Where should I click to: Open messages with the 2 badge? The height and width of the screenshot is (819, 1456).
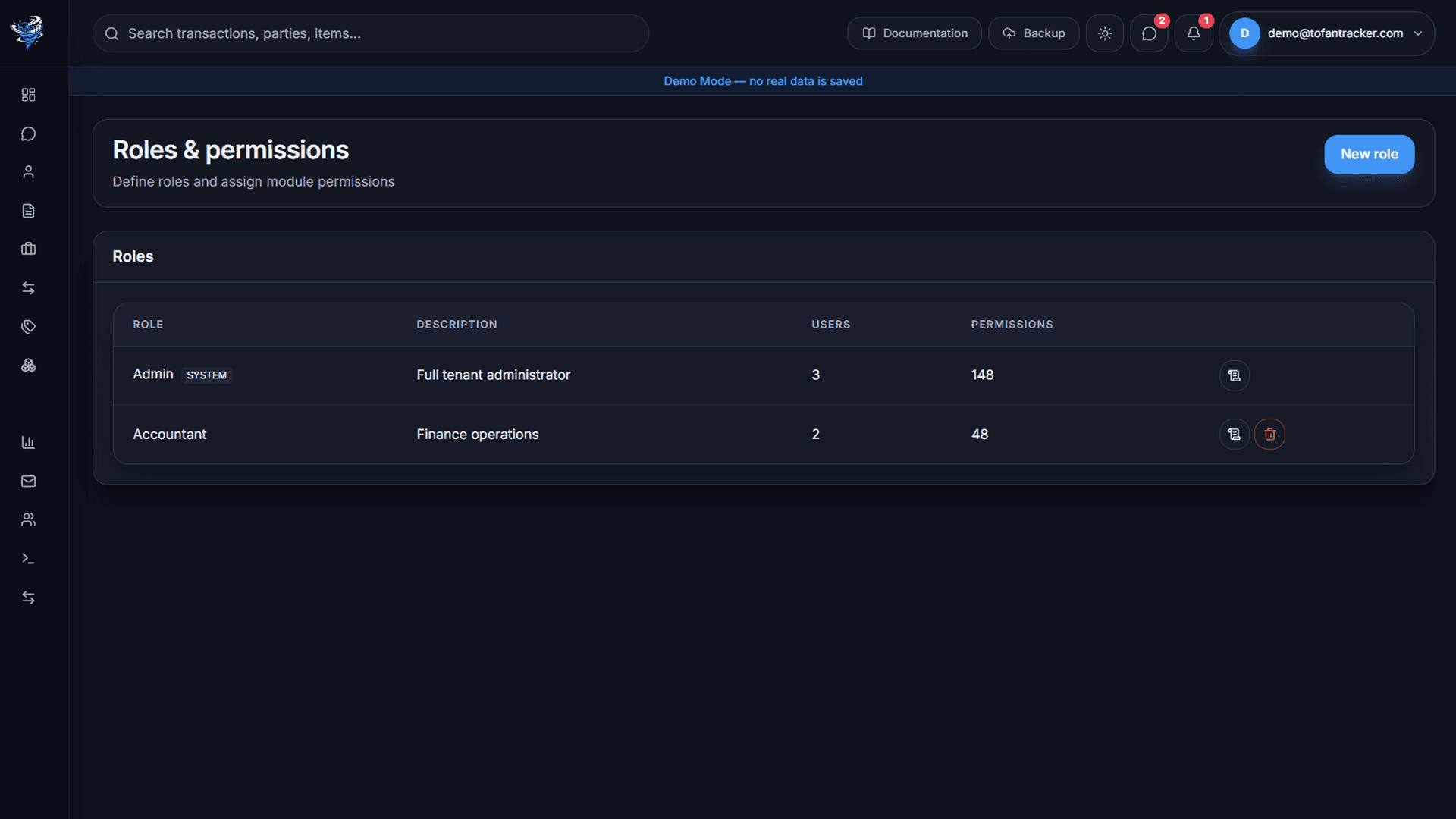pos(1149,33)
